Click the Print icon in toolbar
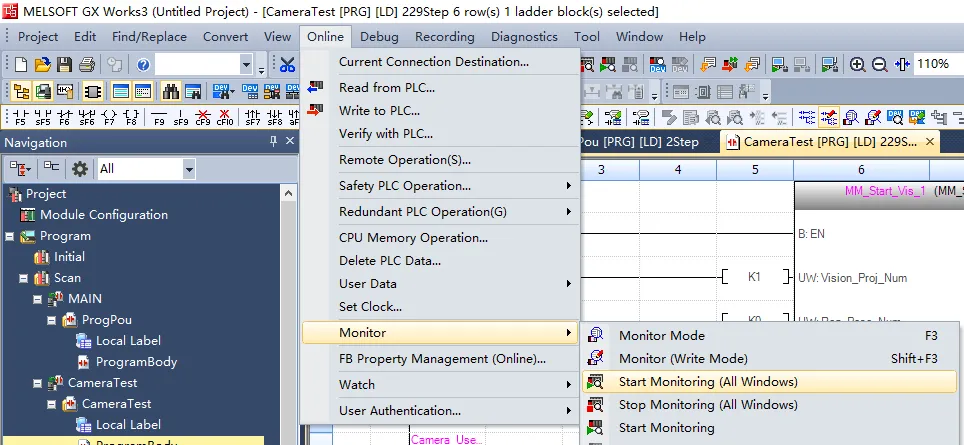 click(x=86, y=65)
